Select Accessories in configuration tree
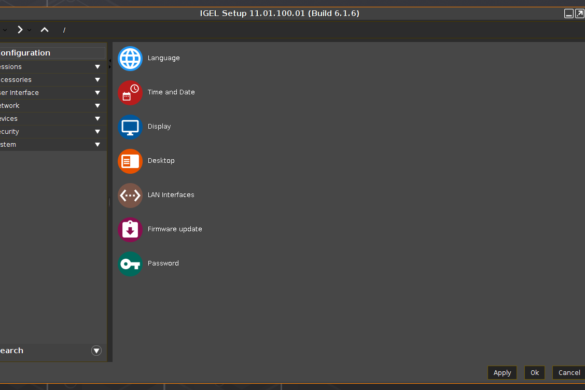 tap(52, 80)
